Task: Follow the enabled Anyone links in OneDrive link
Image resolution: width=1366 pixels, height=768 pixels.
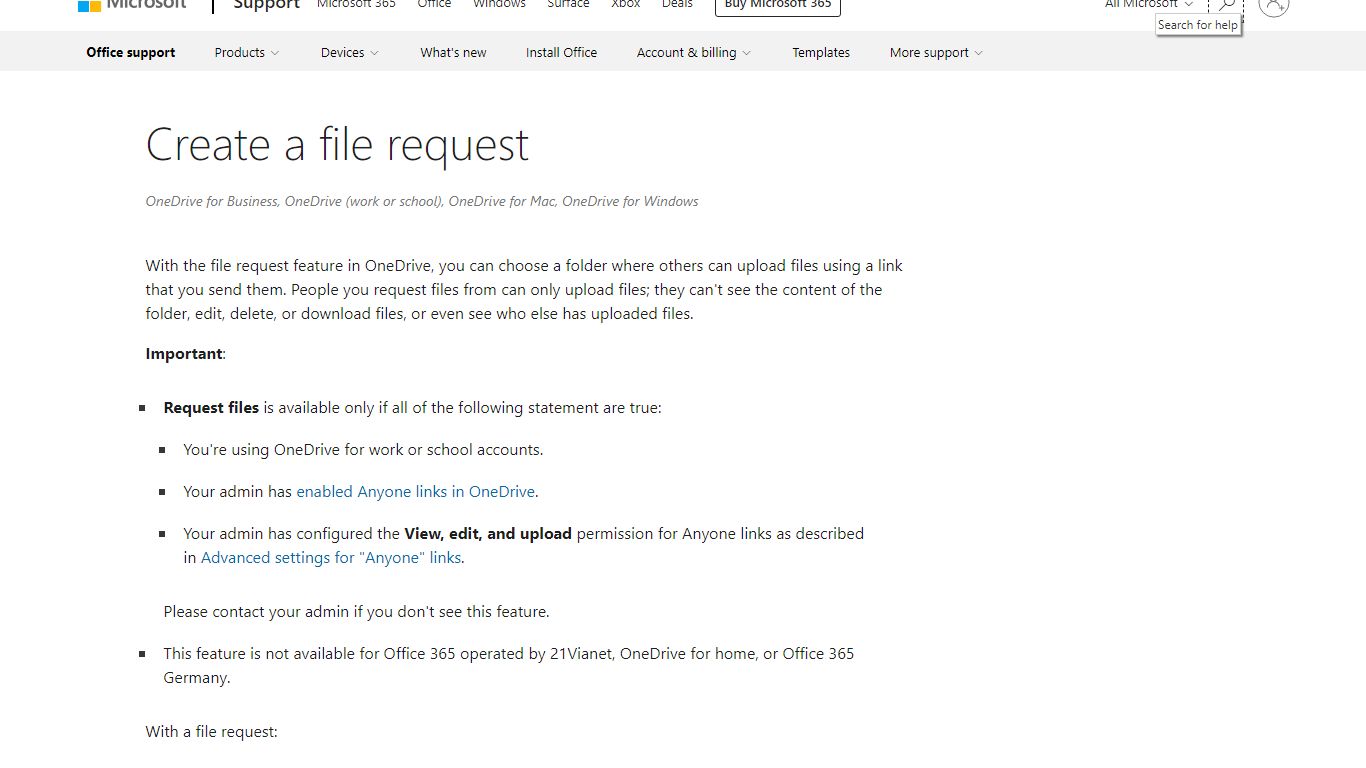Action: [x=416, y=491]
